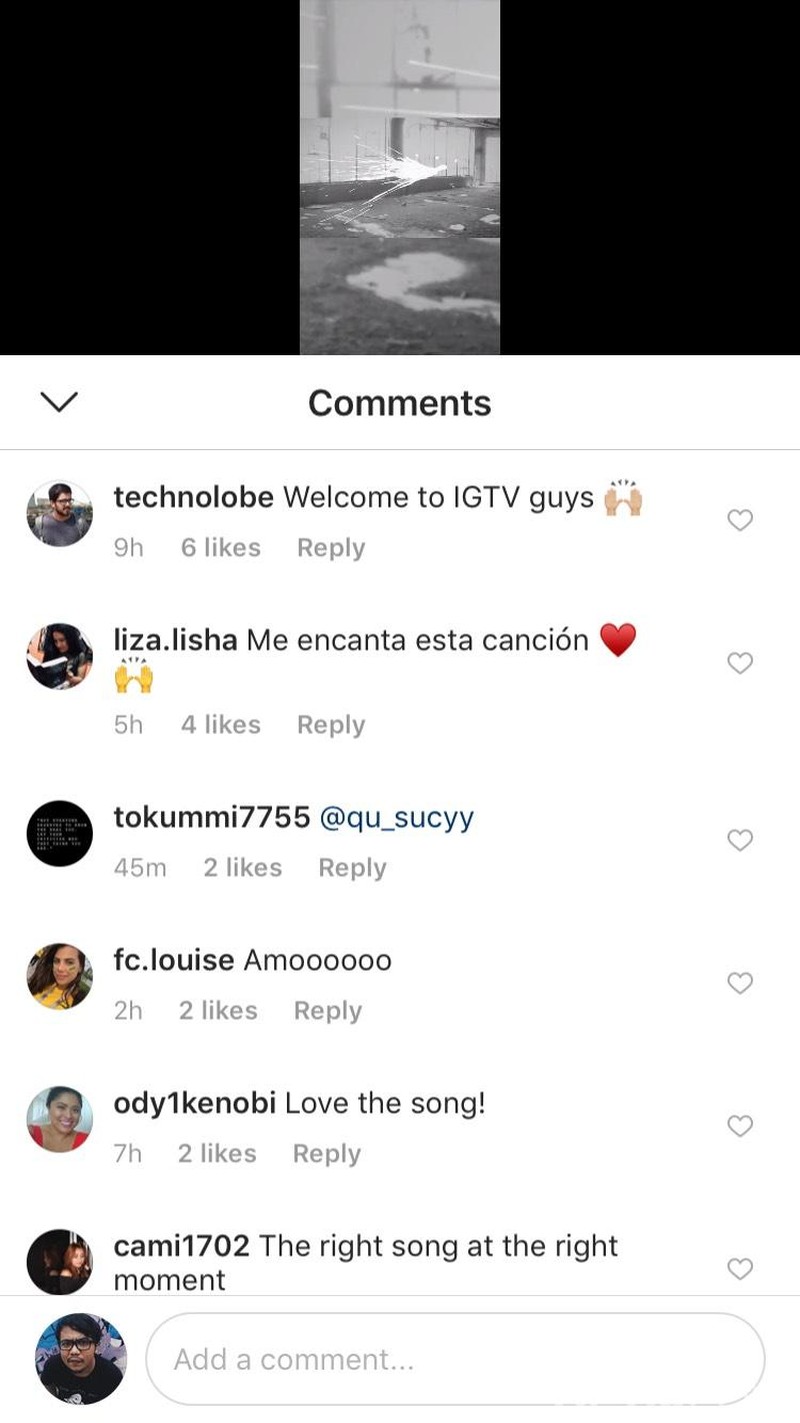
Task: Open the @qu_sucyy mention link
Action: click(x=397, y=818)
